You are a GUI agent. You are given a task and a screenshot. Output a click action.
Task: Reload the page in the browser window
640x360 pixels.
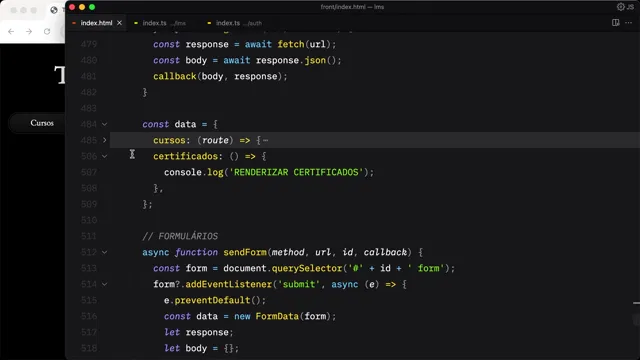coord(47,31)
